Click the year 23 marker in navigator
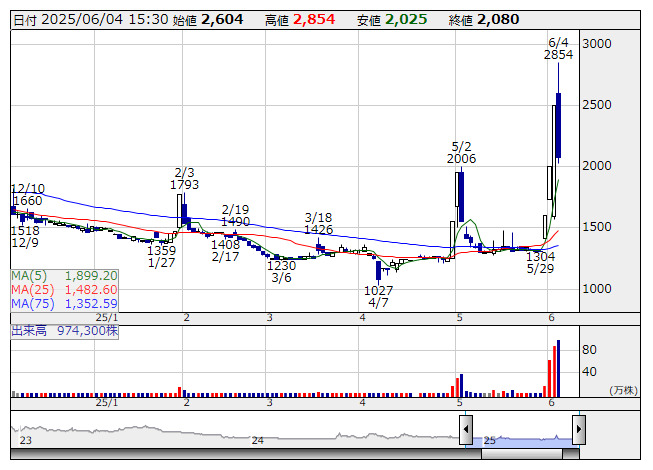This screenshot has height=470, width=653. [26, 440]
